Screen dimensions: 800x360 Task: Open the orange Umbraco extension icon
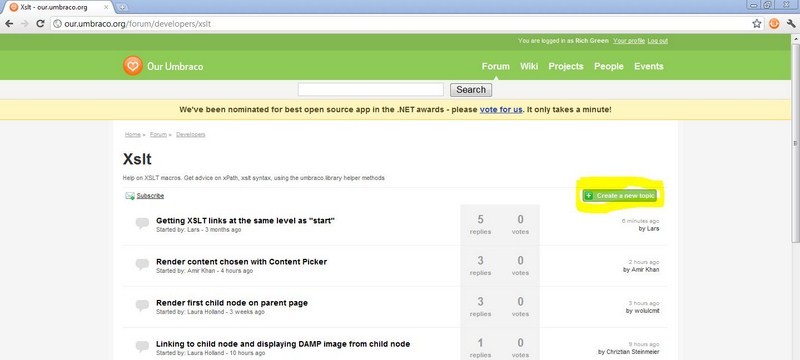[x=774, y=23]
